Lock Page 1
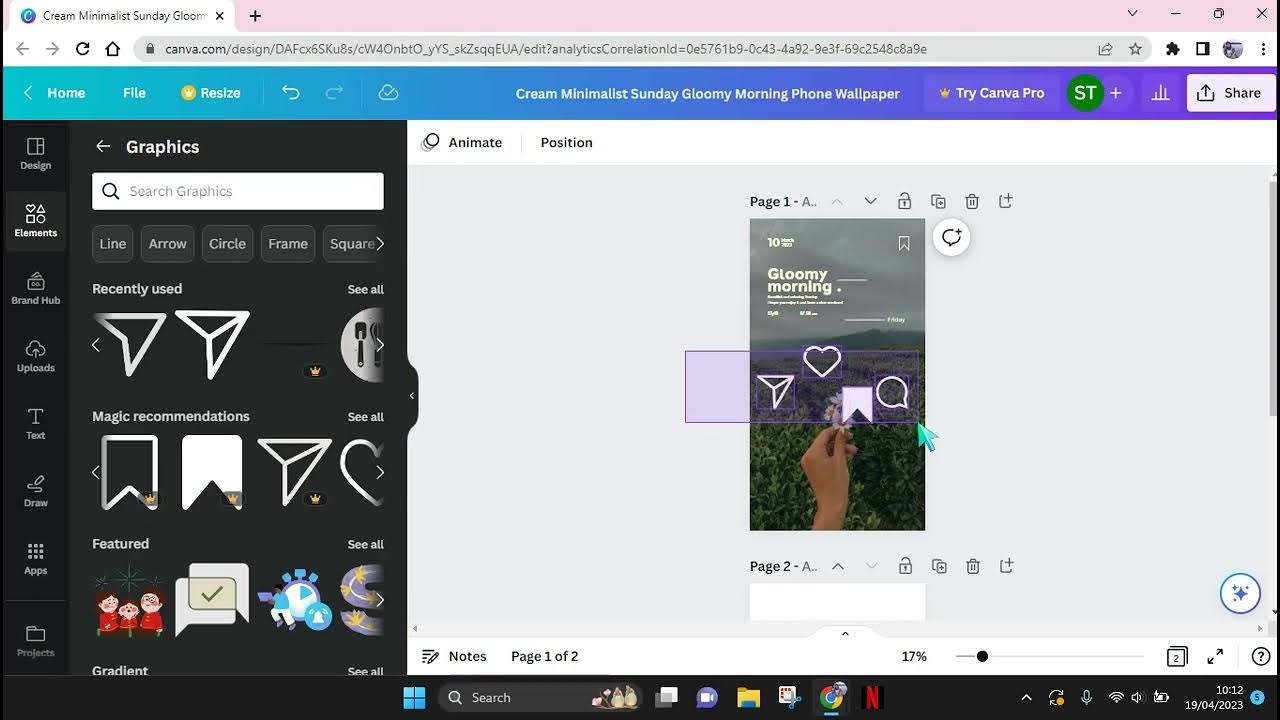Screen dimensions: 1280x720 [x=904, y=201]
